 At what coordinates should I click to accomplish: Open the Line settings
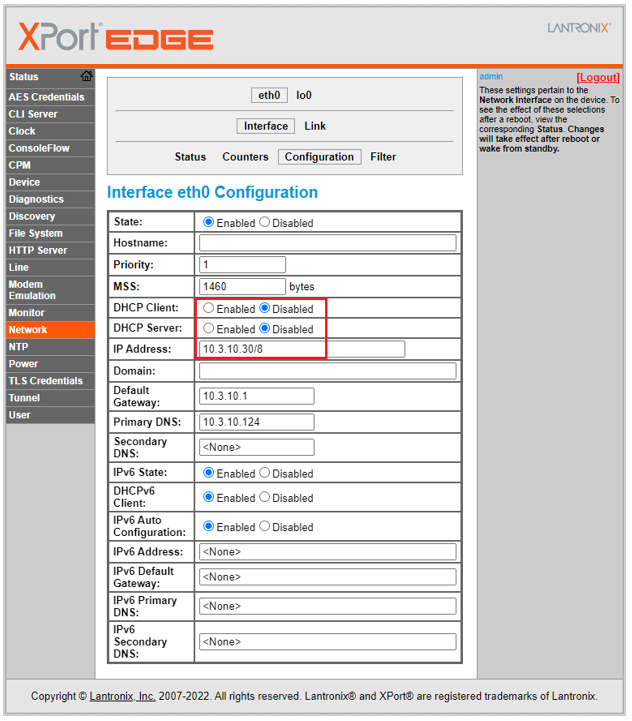pyautogui.click(x=51, y=267)
